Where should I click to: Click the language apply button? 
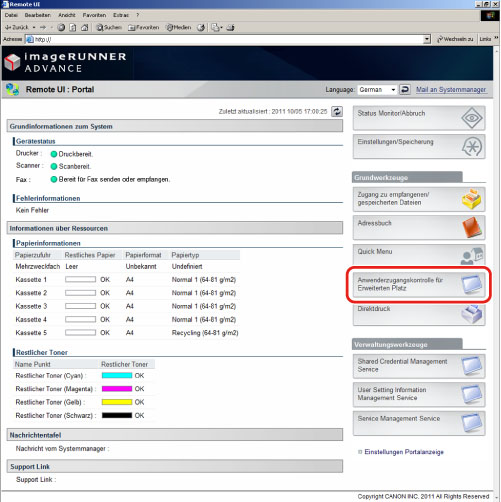point(405,90)
